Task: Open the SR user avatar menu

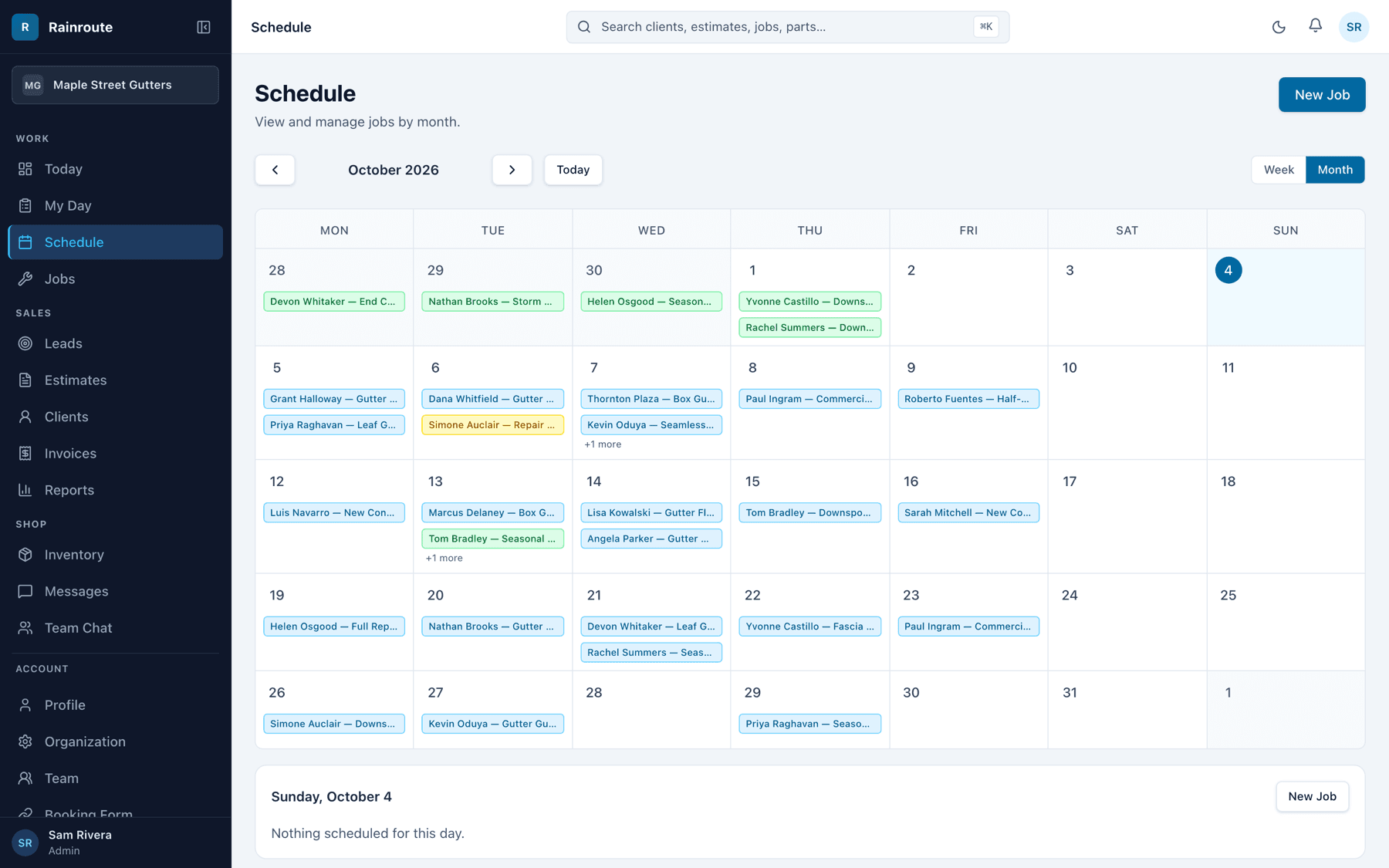Action: click(1354, 27)
